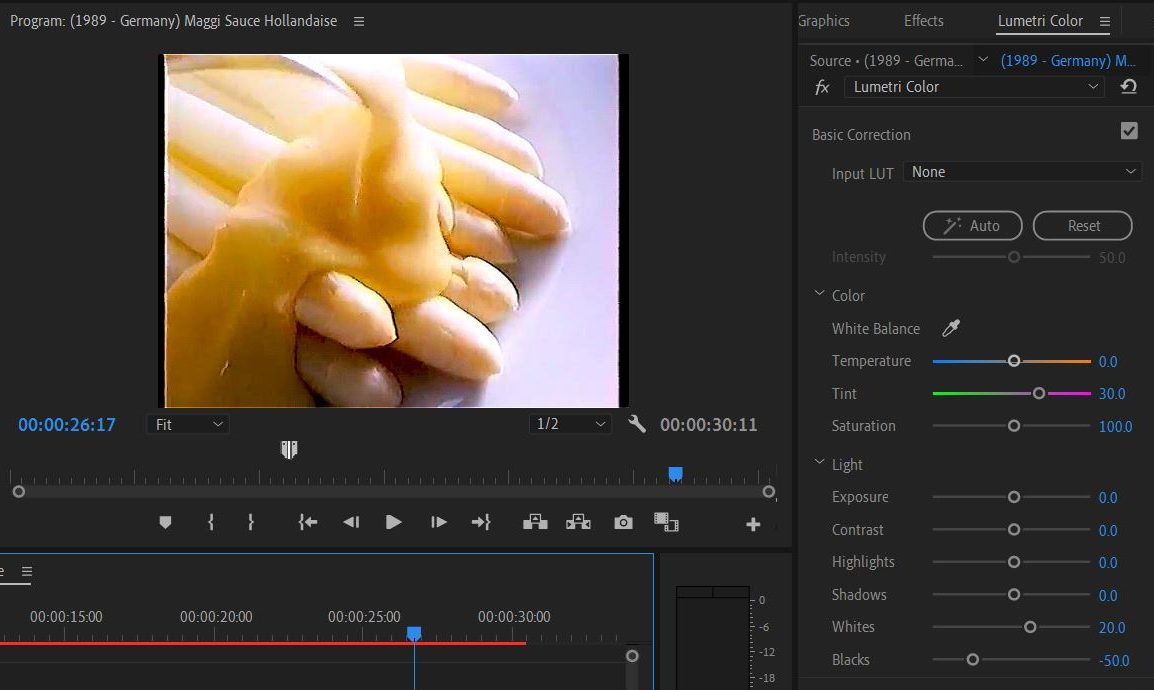Click the Tint slider handle
This screenshot has width=1154, height=690.
[1039, 394]
